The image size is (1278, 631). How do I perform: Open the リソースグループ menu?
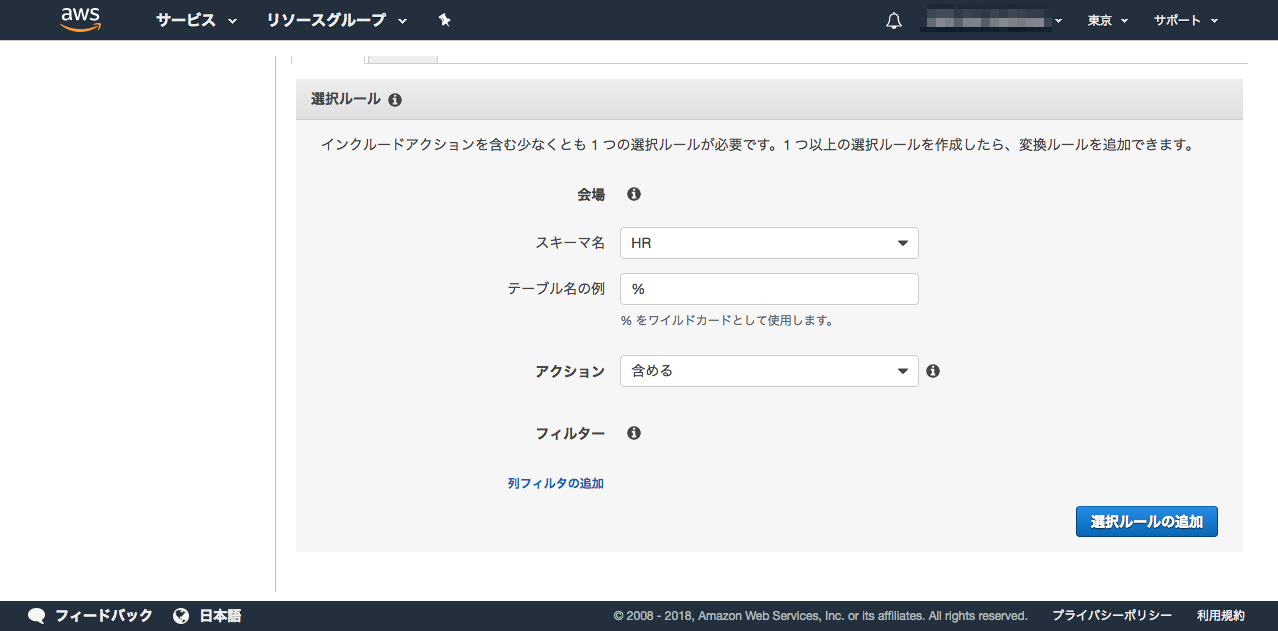(x=337, y=21)
